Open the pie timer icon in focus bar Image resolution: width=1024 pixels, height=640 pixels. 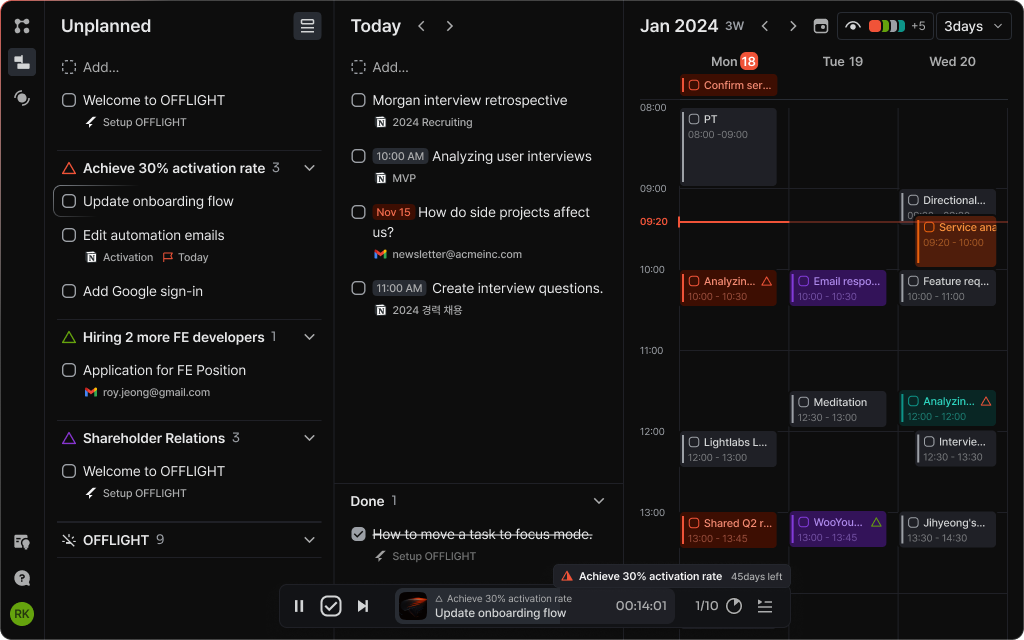pyautogui.click(x=734, y=606)
